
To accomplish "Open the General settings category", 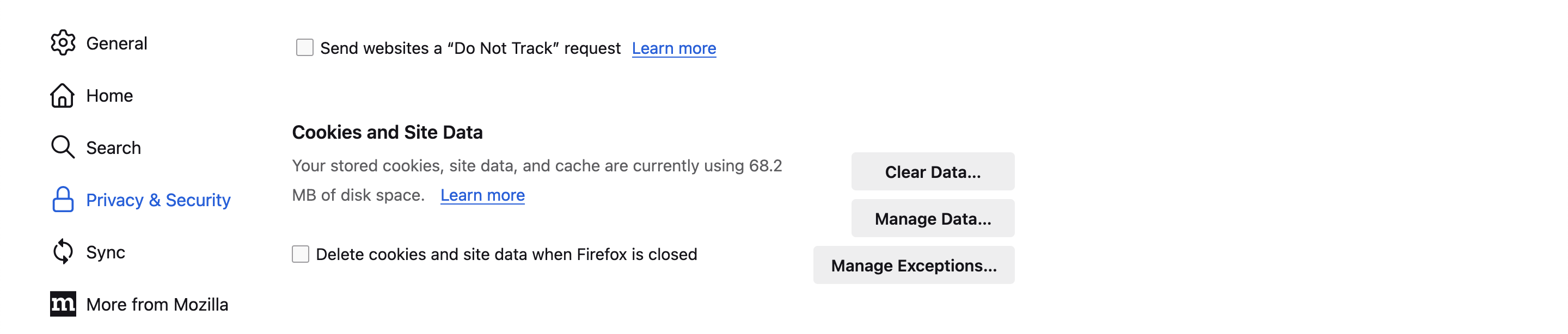I will [117, 44].
